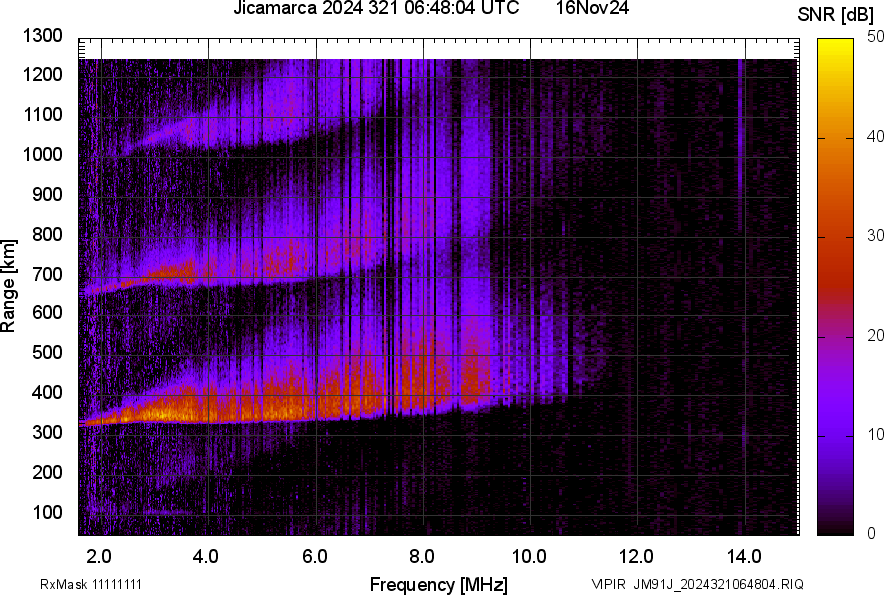Click the range tick label '700'
The image size is (884, 595).
point(47,274)
